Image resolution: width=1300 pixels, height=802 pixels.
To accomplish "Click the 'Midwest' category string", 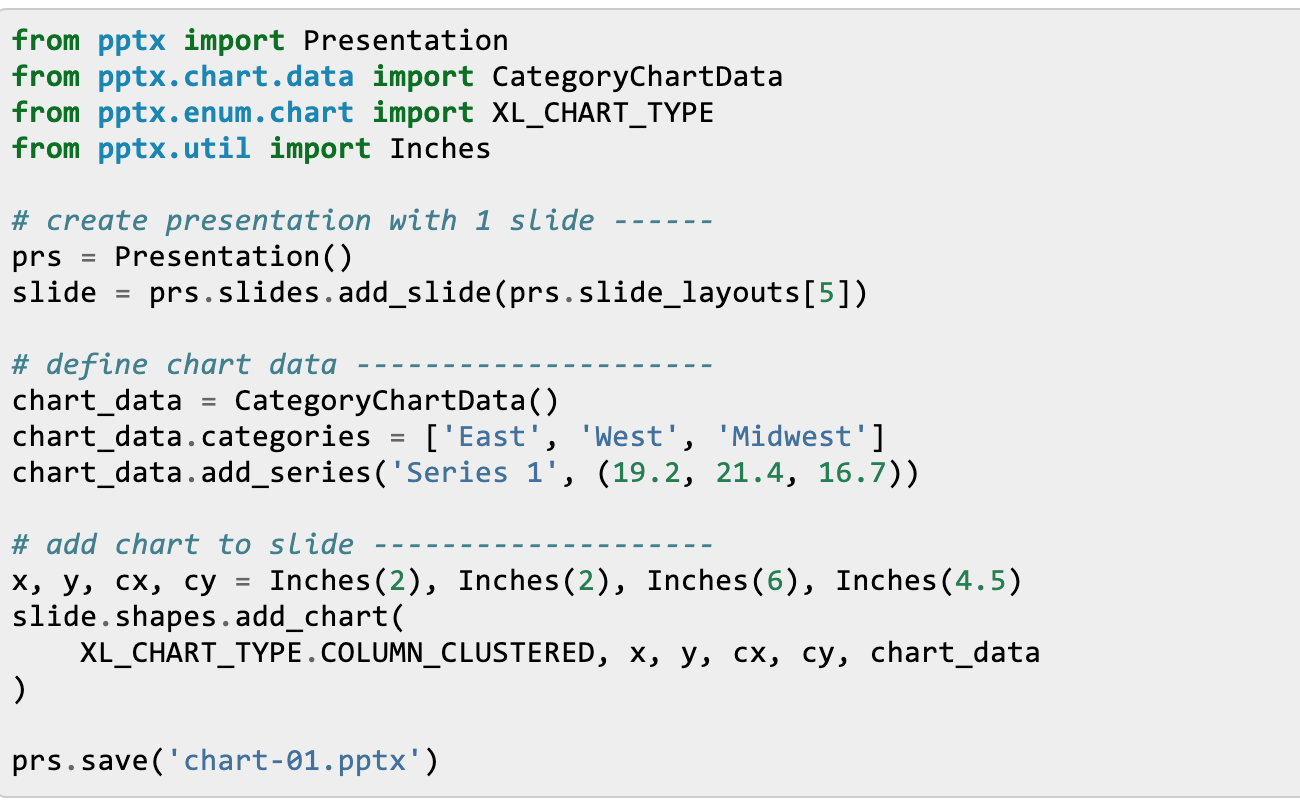I will [x=792, y=437].
